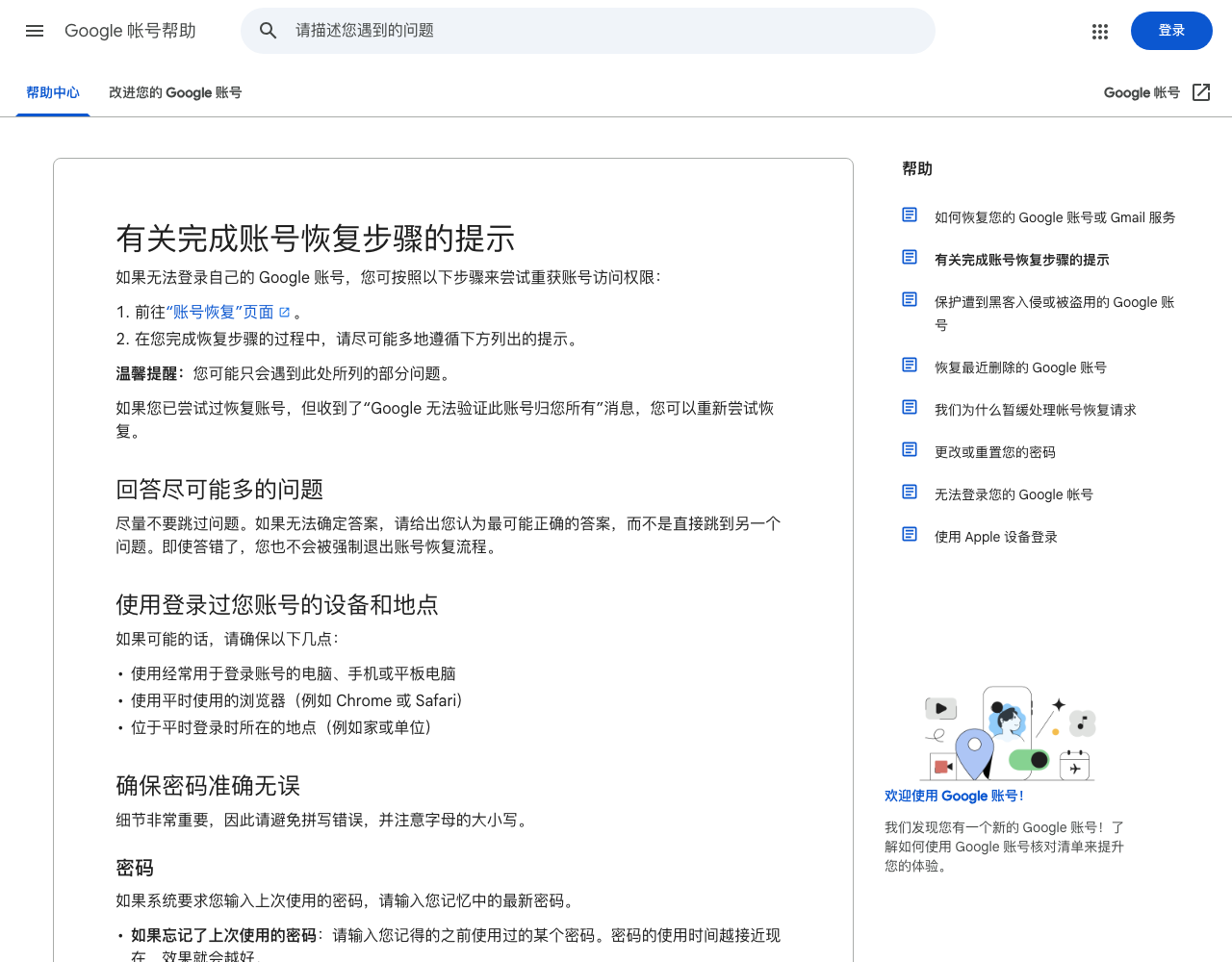The width and height of the screenshot is (1232, 962).
Task: Open 如何恢复您的 Google 账号或 Gmail 服务 article
Action: [1055, 217]
